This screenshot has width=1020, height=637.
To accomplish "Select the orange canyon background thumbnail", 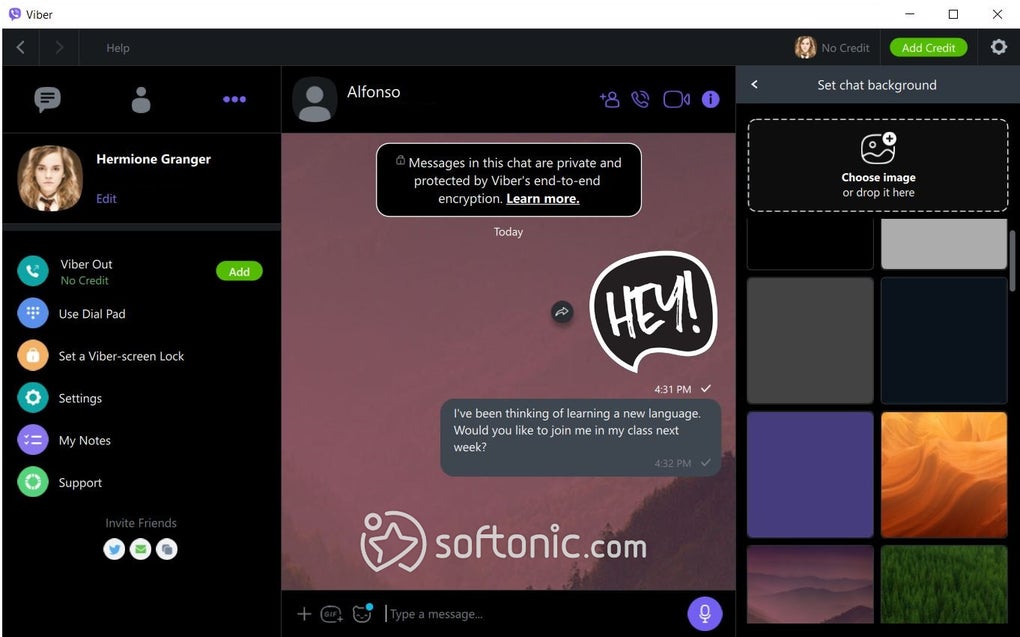I will click(944, 474).
